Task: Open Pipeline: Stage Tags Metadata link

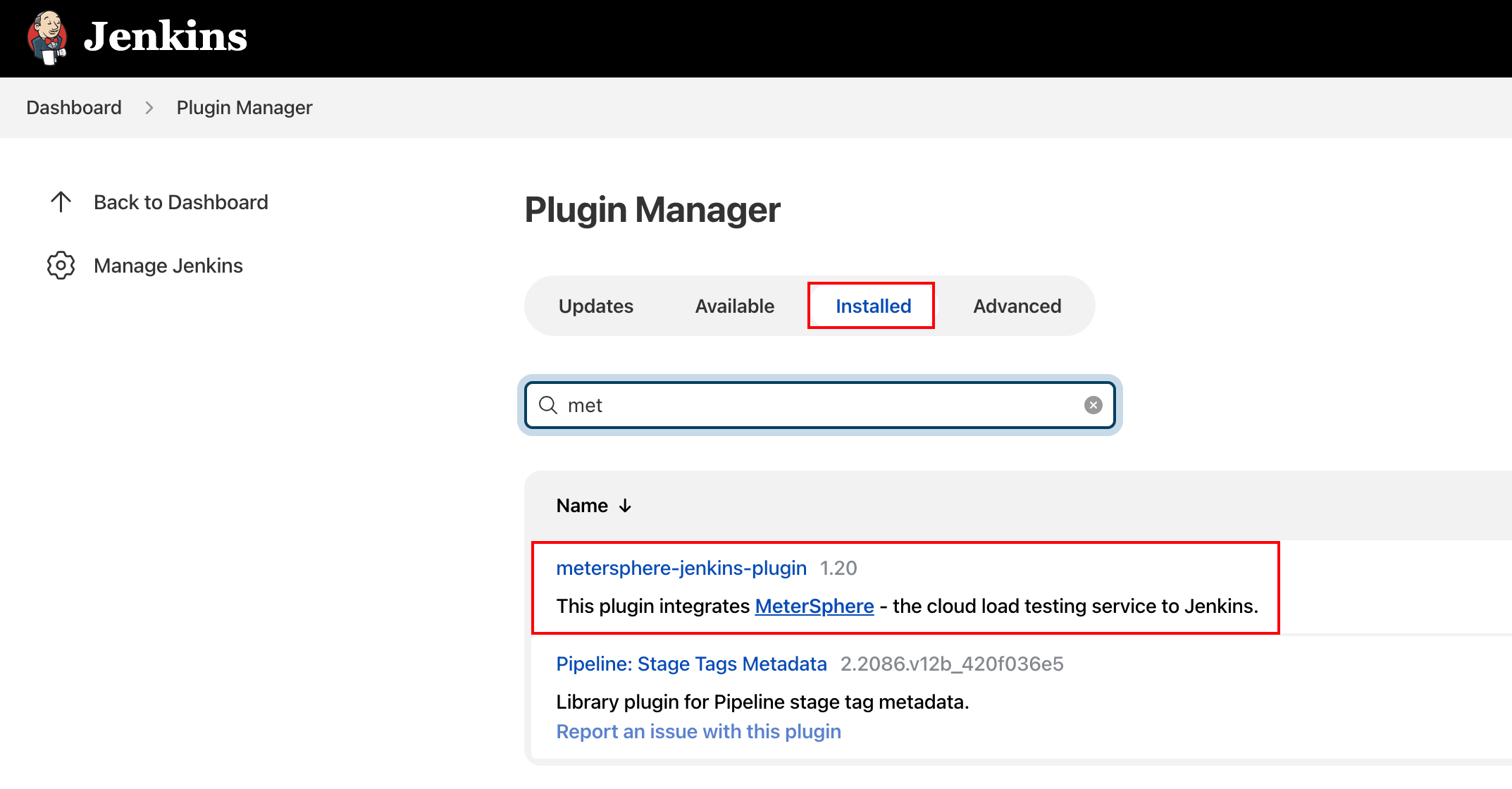Action: pos(691,664)
